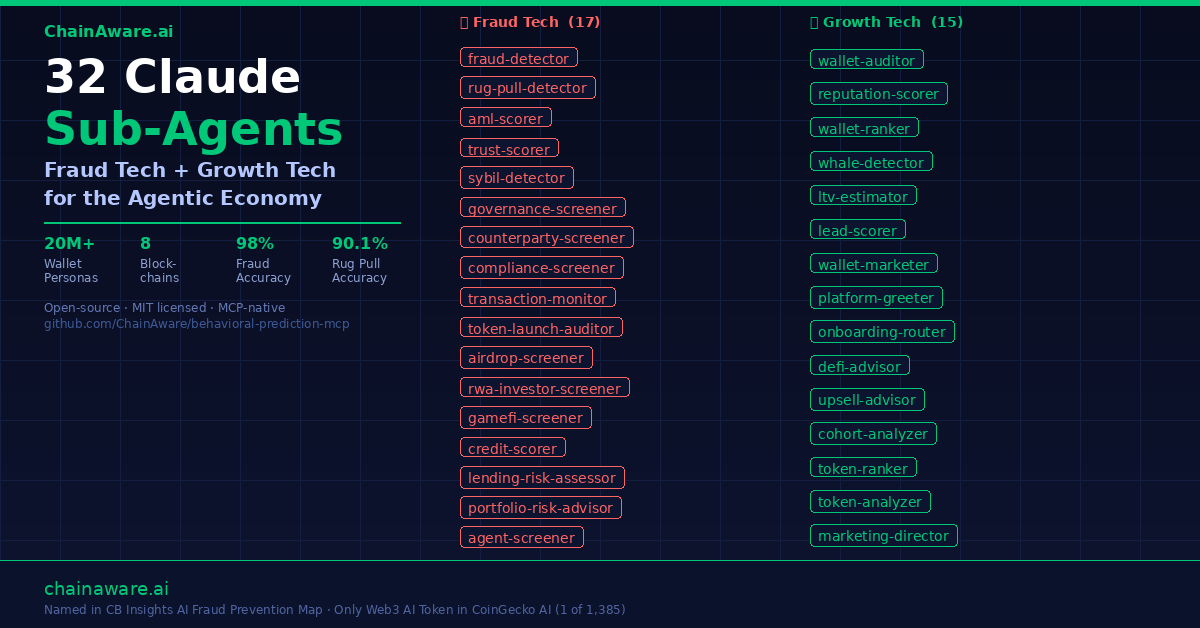
Task: Select the credit-scorer tag
Action: 513,448
